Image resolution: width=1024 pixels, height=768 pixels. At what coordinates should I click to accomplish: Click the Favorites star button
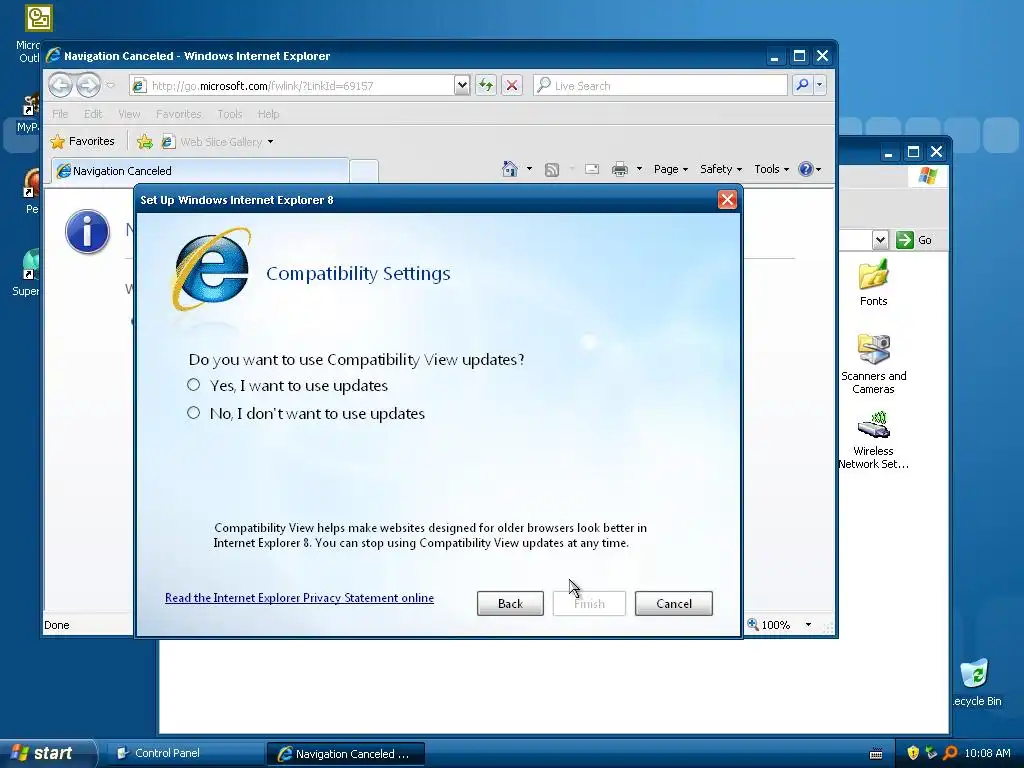[82, 141]
